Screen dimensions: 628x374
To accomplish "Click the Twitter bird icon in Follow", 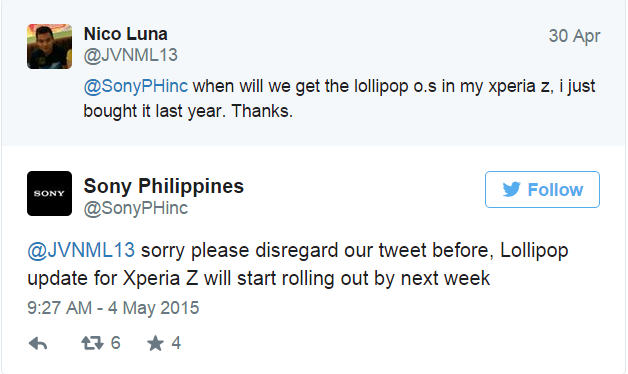I will click(511, 189).
